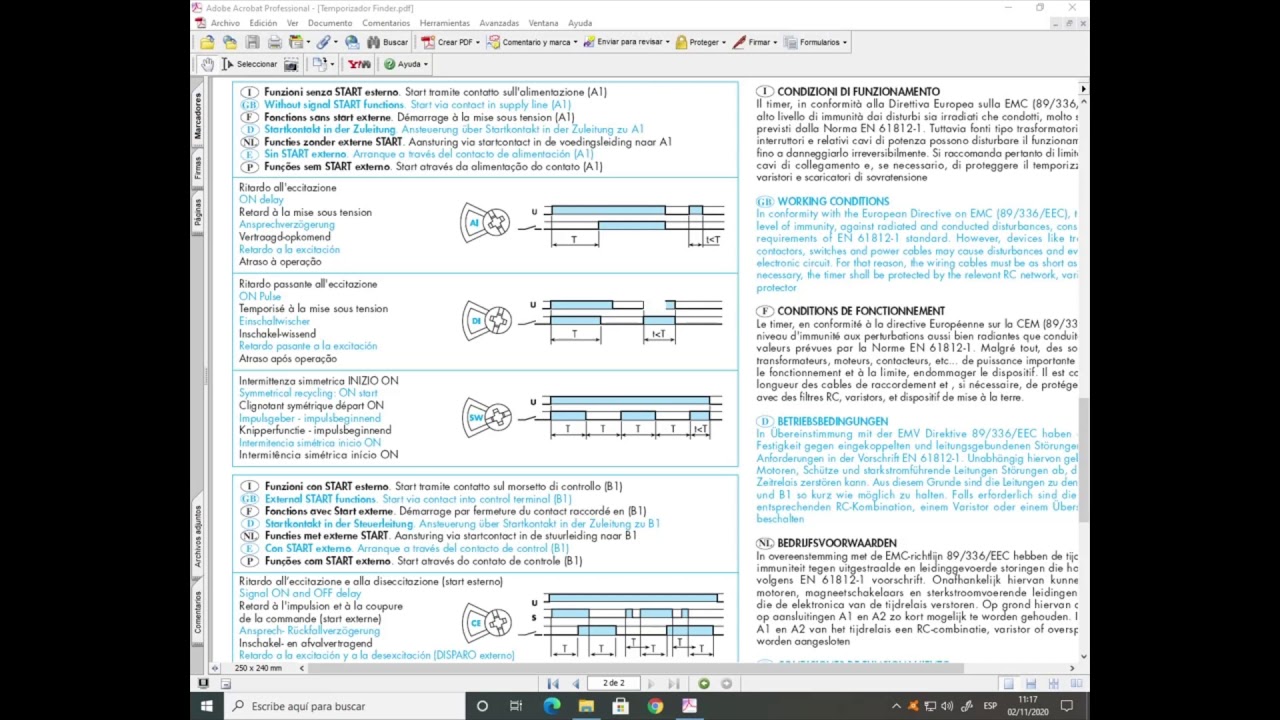Click the ESP language indicator in system tray
The height and width of the screenshot is (720, 1280).
point(990,706)
